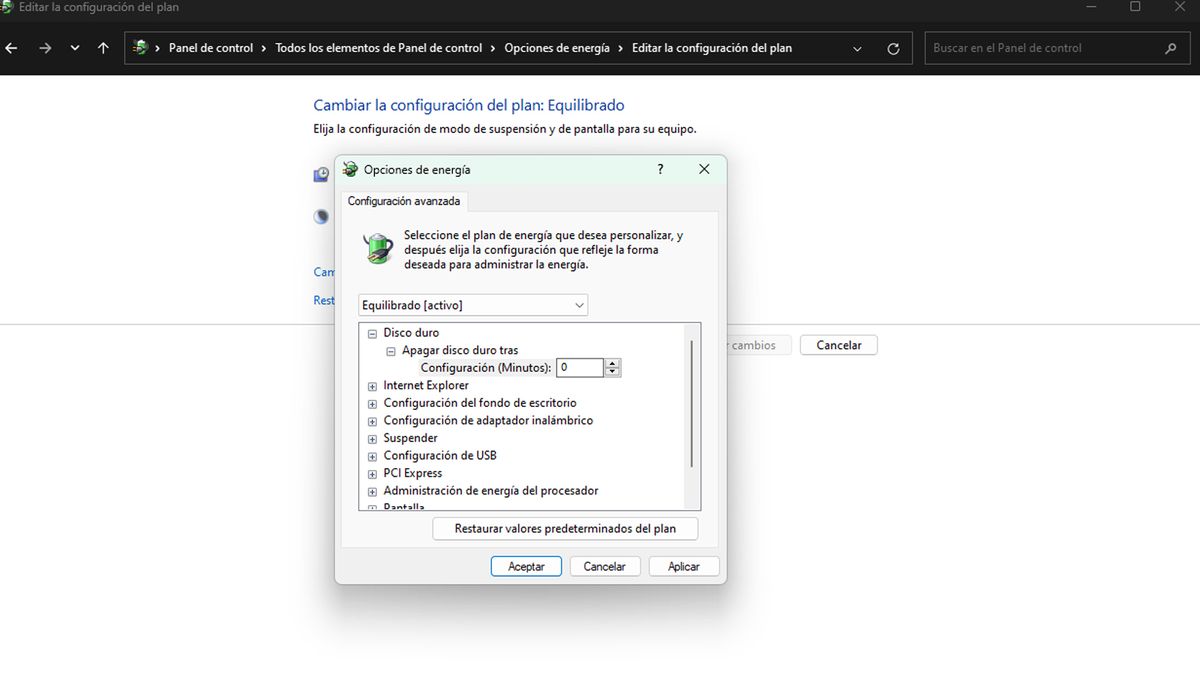Collapse the Disco duro tree node
The height and width of the screenshot is (675, 1200).
click(x=371, y=332)
